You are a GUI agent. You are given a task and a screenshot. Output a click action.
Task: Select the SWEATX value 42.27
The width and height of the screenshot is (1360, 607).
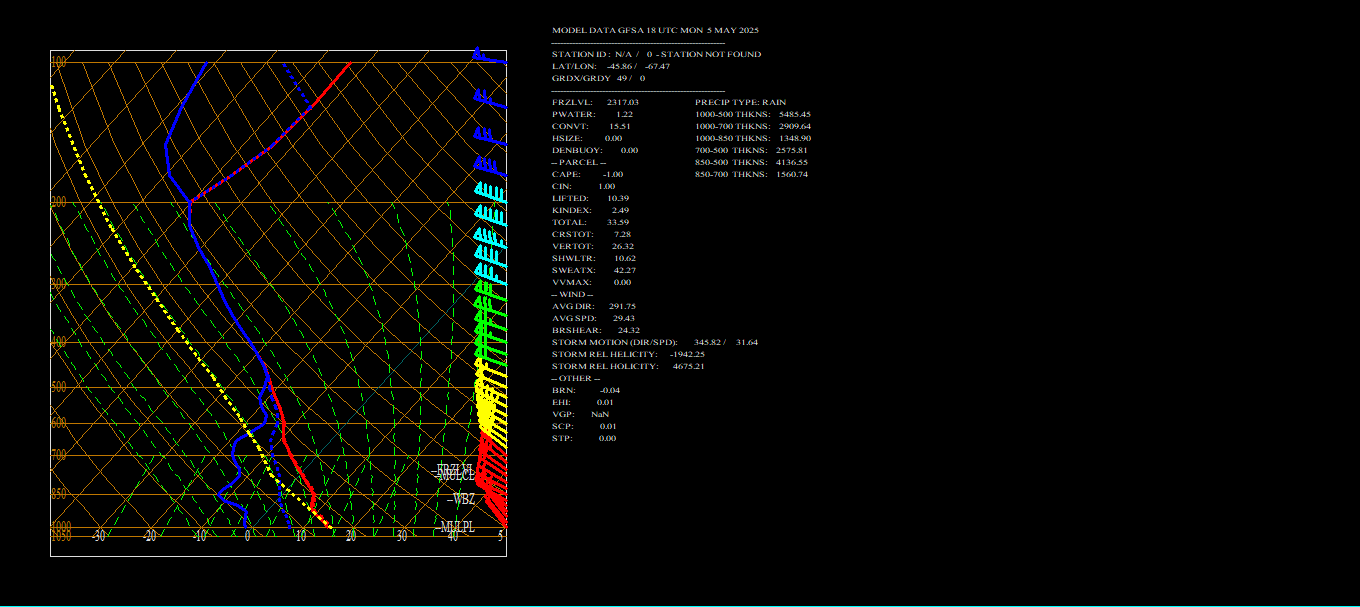625,270
